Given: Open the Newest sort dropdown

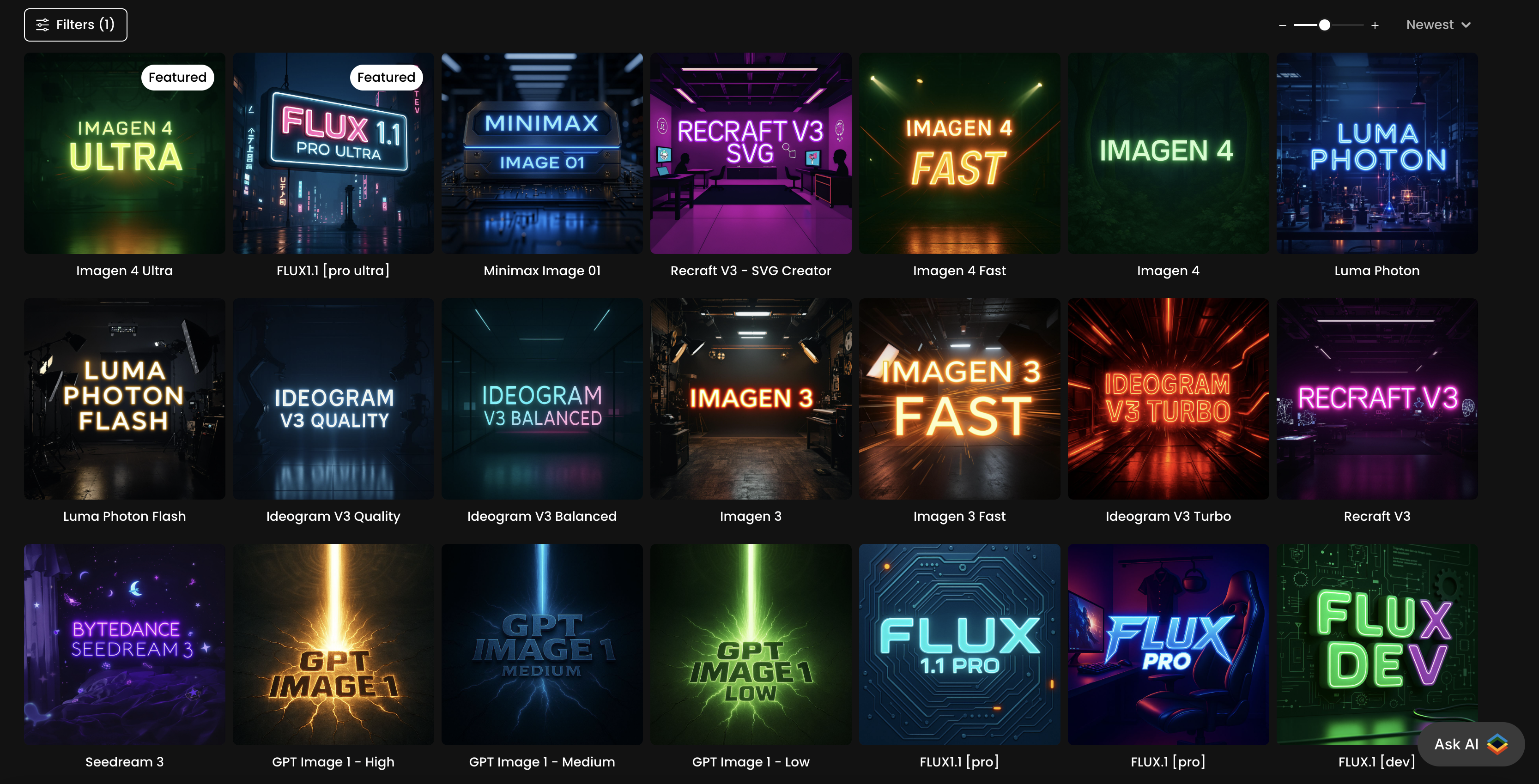Looking at the screenshot, I should click(1438, 25).
